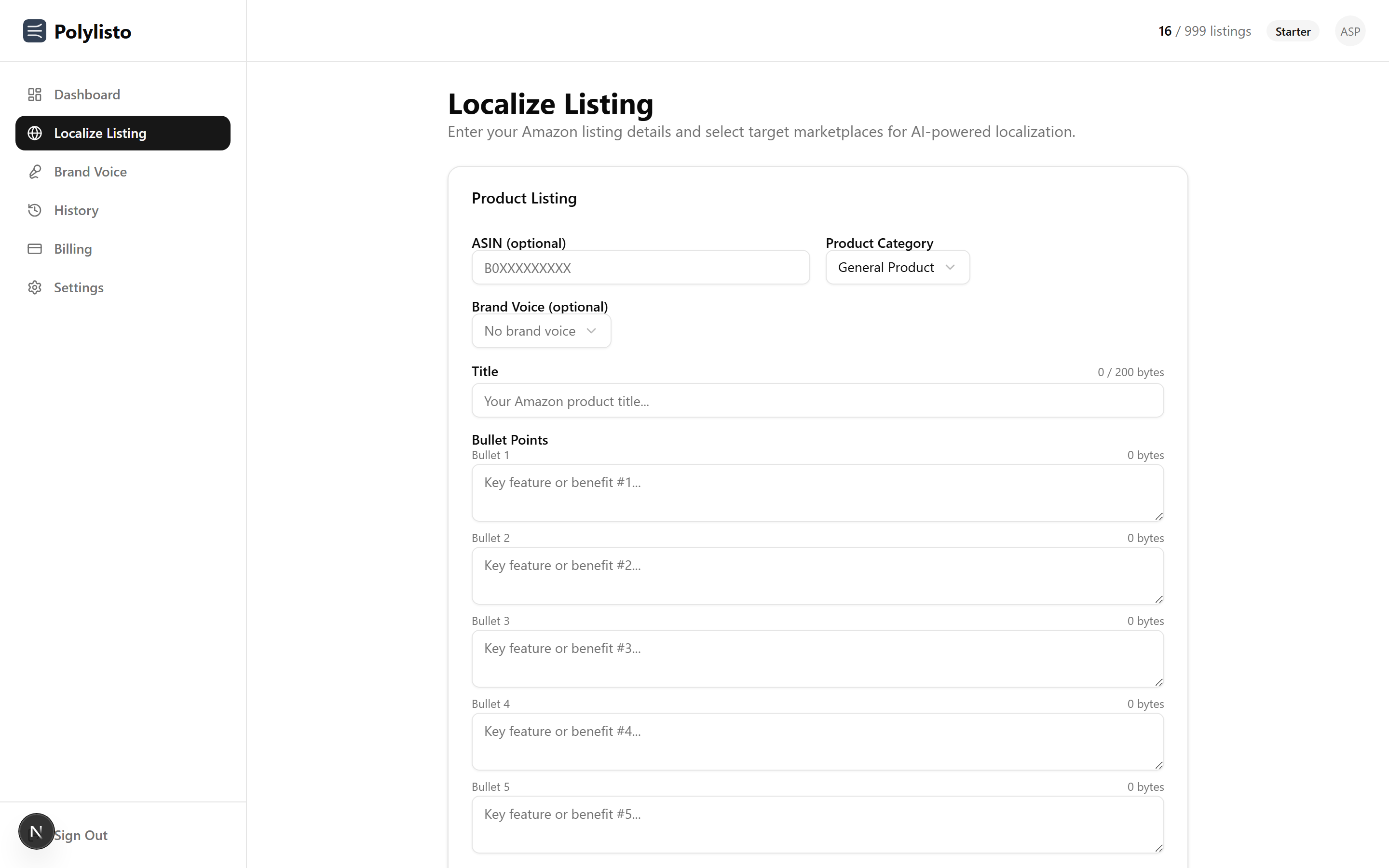Click Sign Out
Image resolution: width=1389 pixels, height=868 pixels.
[81, 835]
